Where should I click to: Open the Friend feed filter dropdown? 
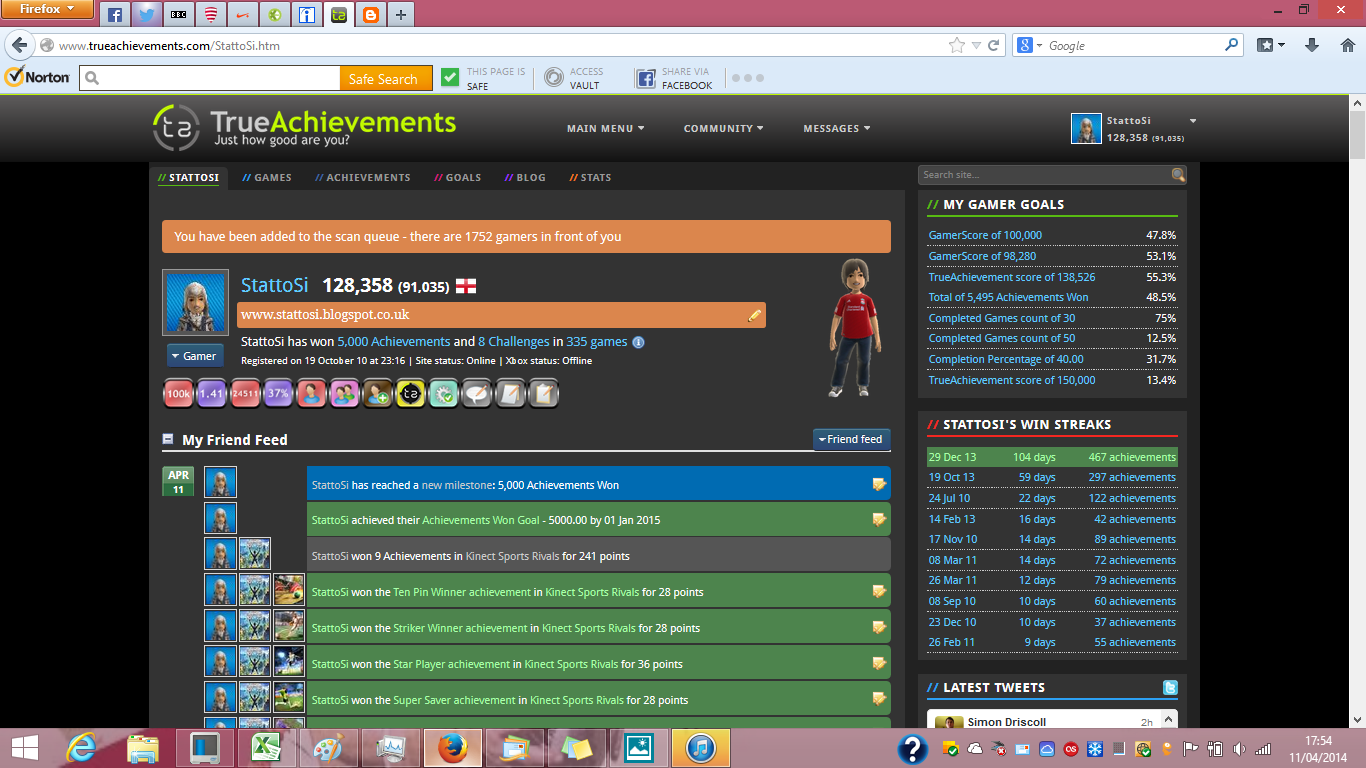pyautogui.click(x=851, y=439)
